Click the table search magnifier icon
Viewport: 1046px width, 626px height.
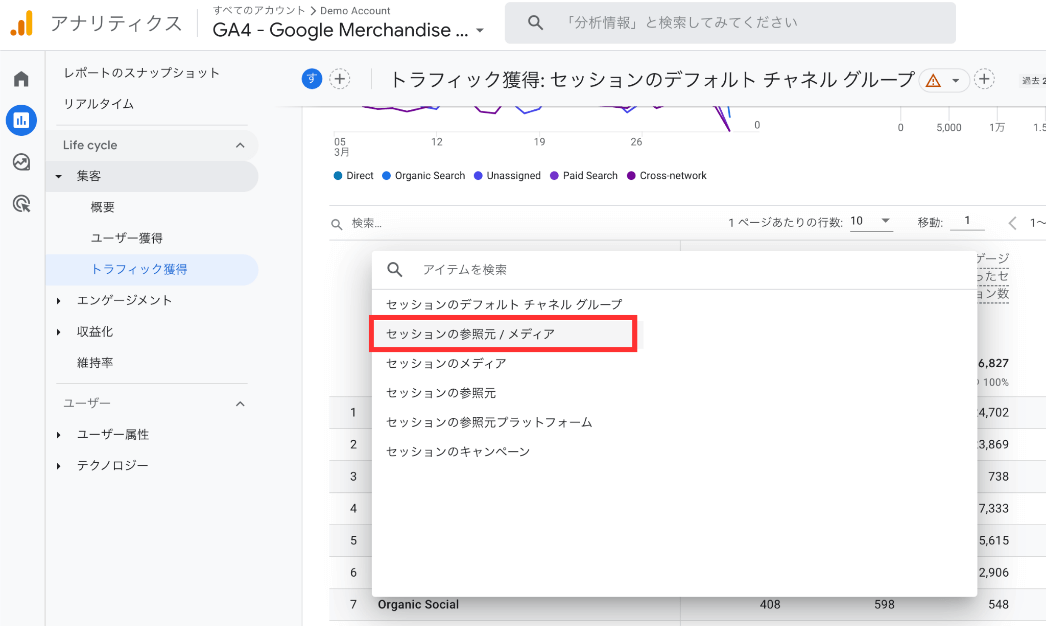click(337, 224)
